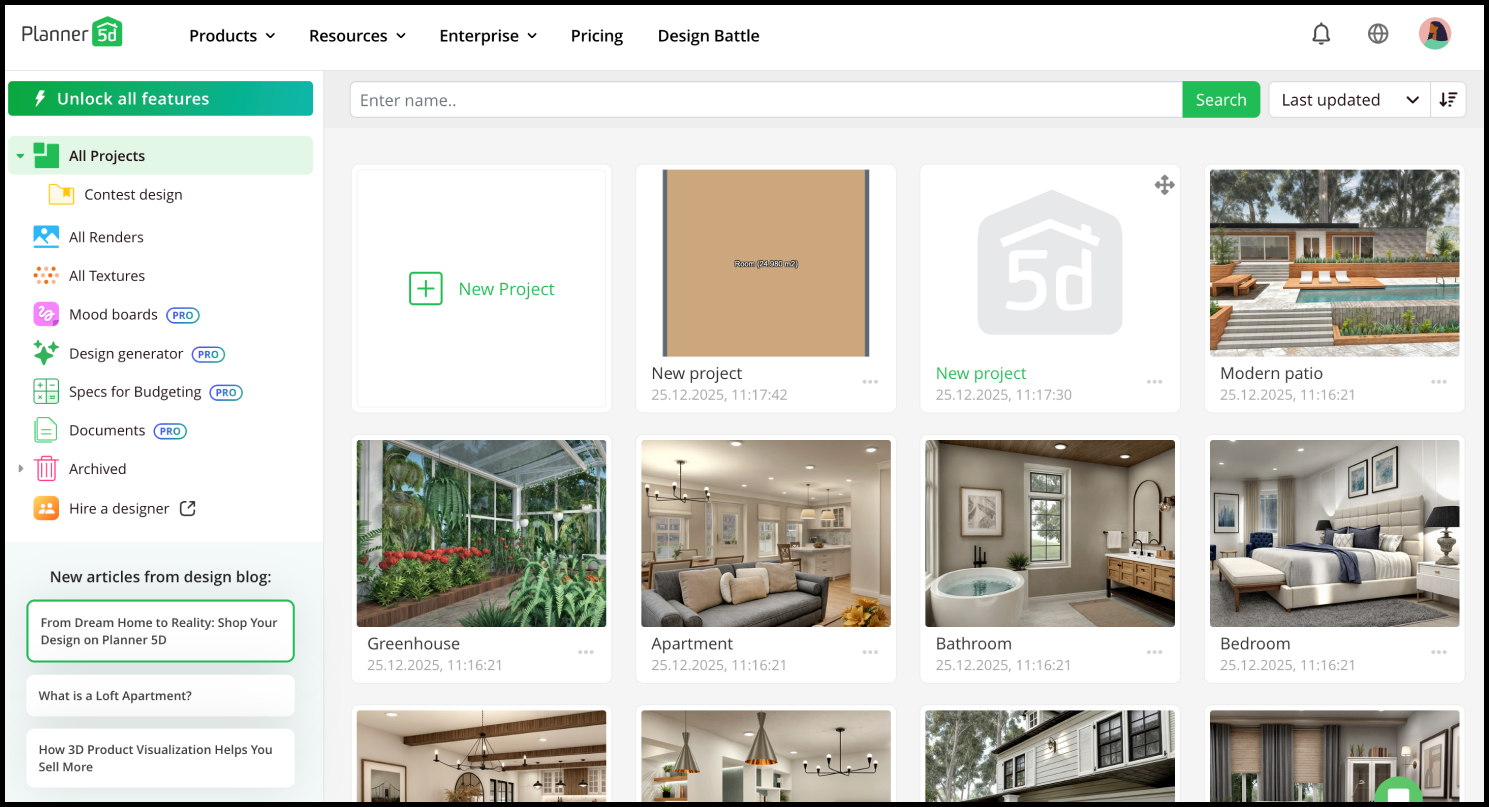Viewport: 1489px width, 807px height.
Task: Click the Mood boards icon
Action: point(46,314)
